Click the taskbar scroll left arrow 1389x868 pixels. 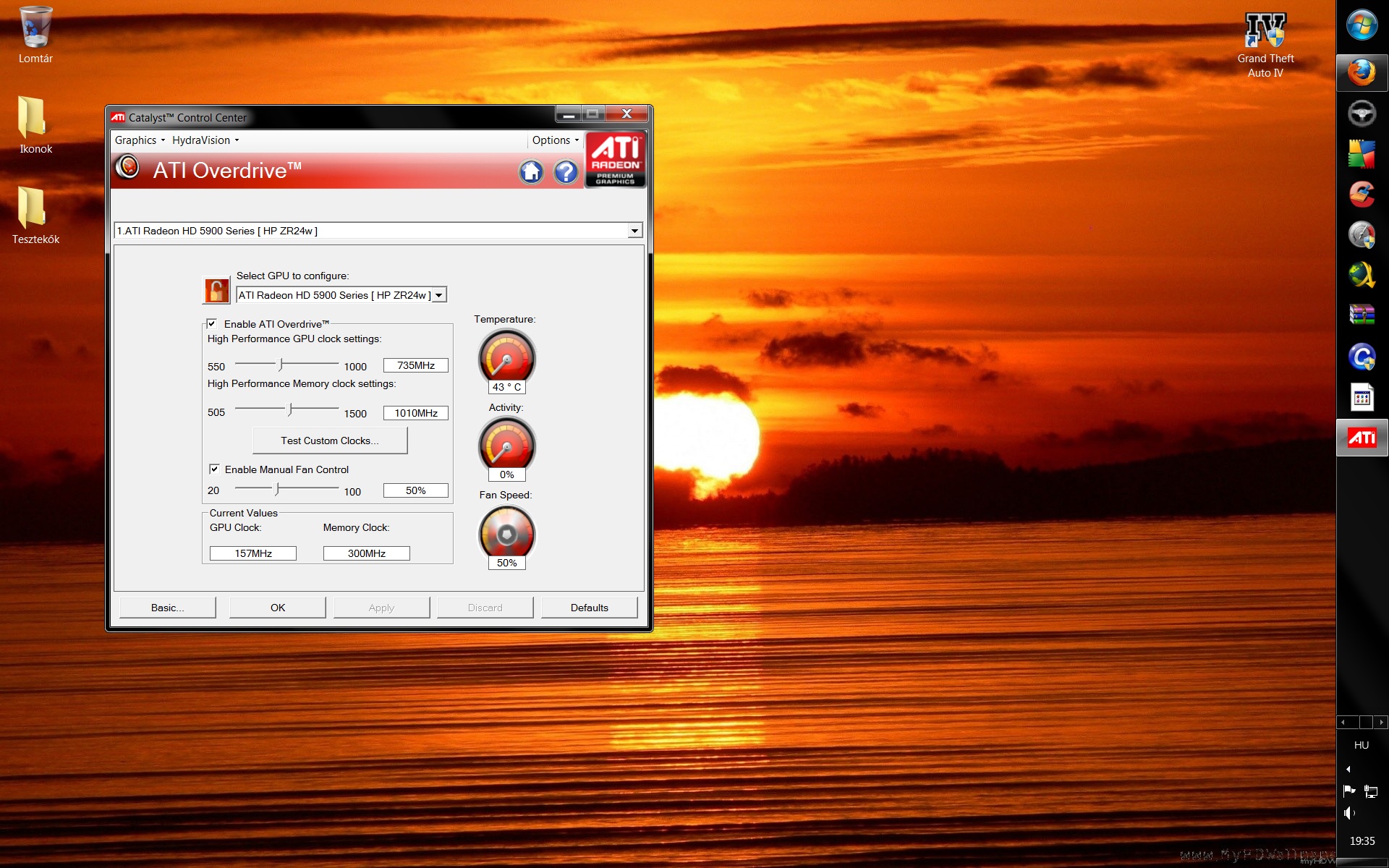(x=1343, y=722)
